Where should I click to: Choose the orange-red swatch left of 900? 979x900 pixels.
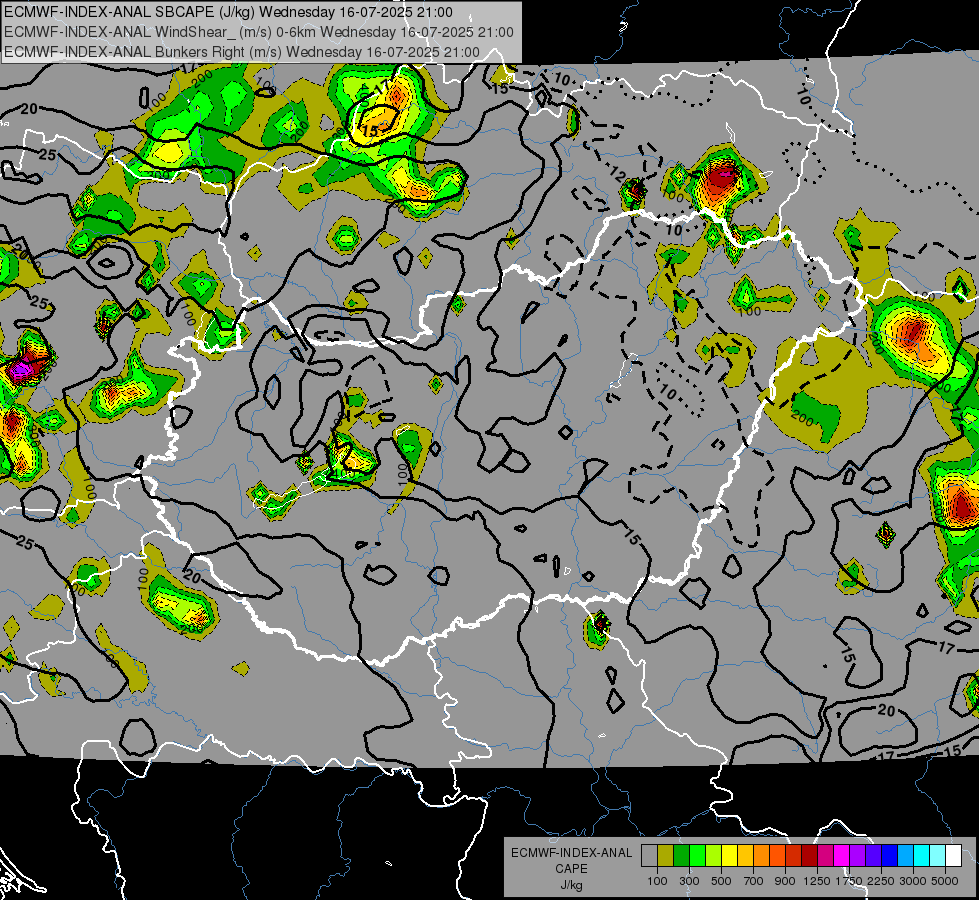[x=777, y=856]
